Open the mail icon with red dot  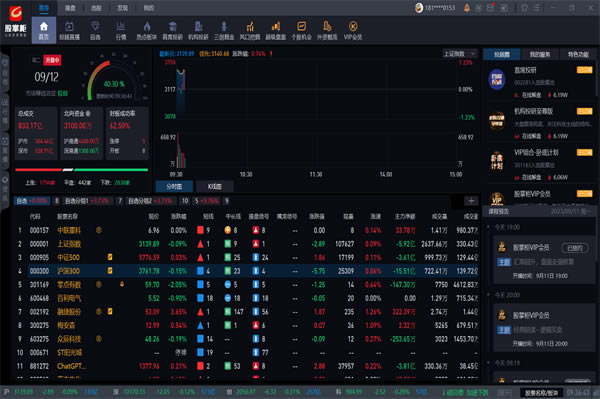[x=491, y=8]
